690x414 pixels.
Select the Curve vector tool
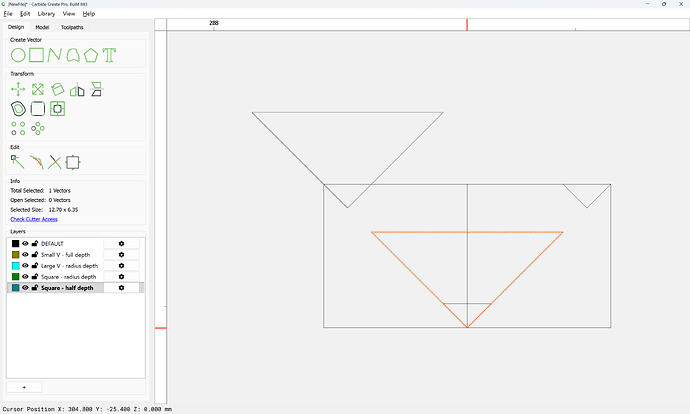point(73,55)
